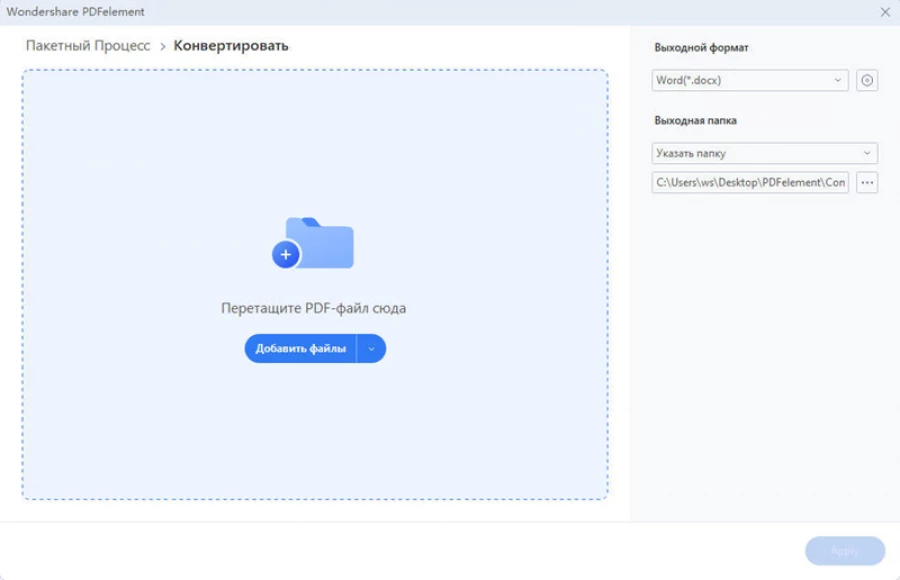Expand the Word(*.docx) output format dropdown
Image resolution: width=900 pixels, height=580 pixels.
837,81
